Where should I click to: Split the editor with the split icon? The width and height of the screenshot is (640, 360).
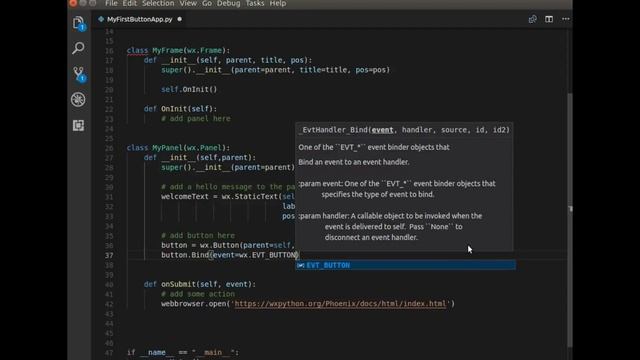pyautogui.click(x=549, y=19)
